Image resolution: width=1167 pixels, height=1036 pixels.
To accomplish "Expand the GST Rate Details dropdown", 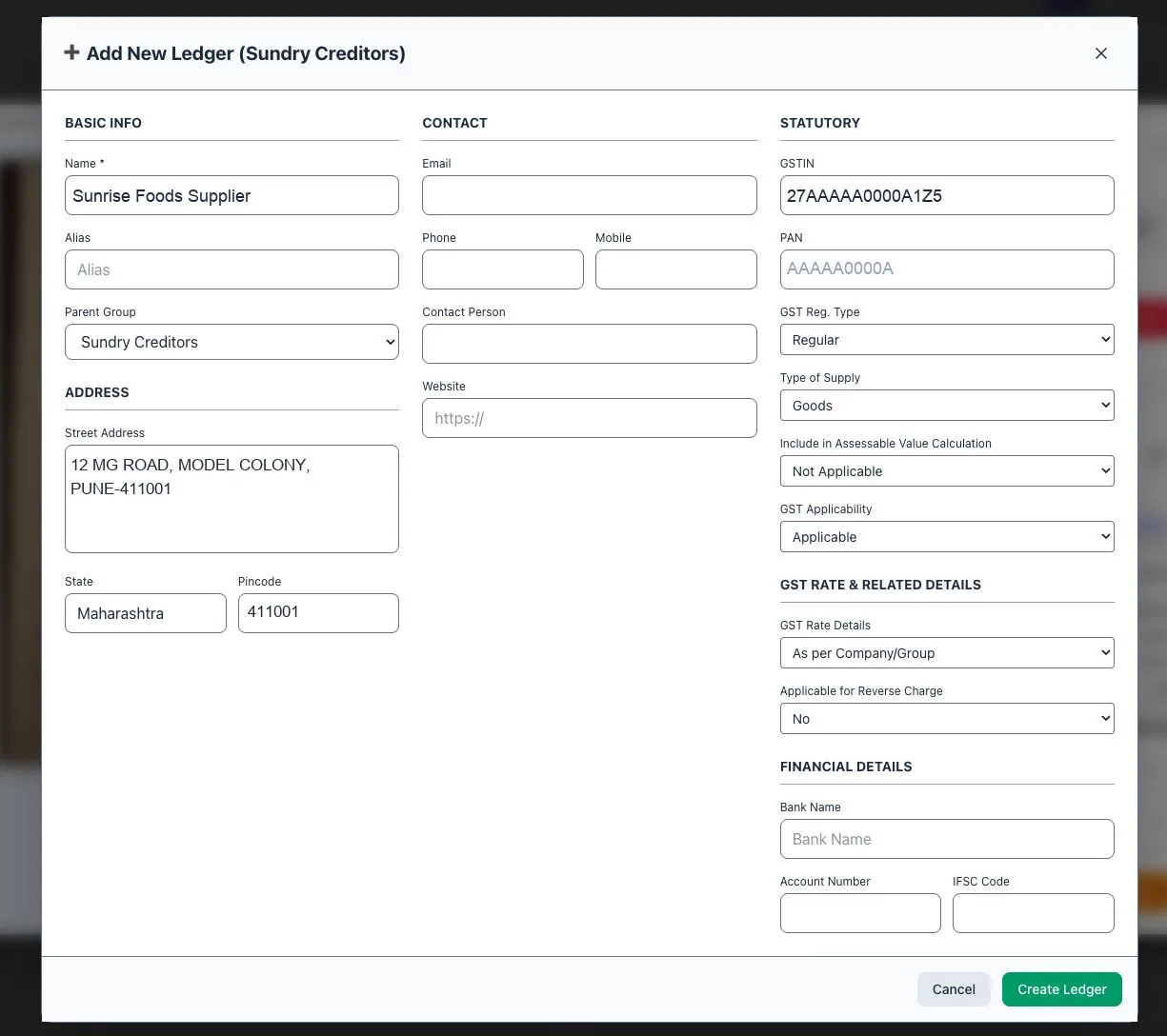I will pyautogui.click(x=947, y=653).
